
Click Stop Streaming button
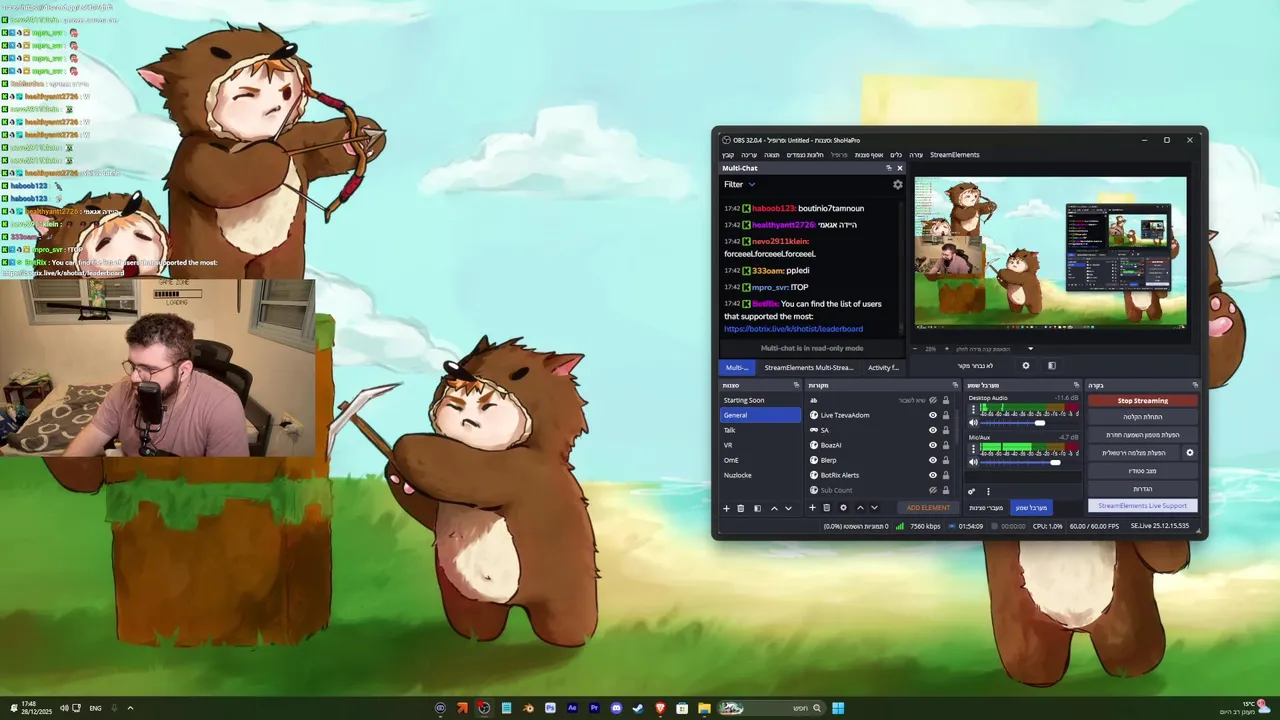point(1142,401)
